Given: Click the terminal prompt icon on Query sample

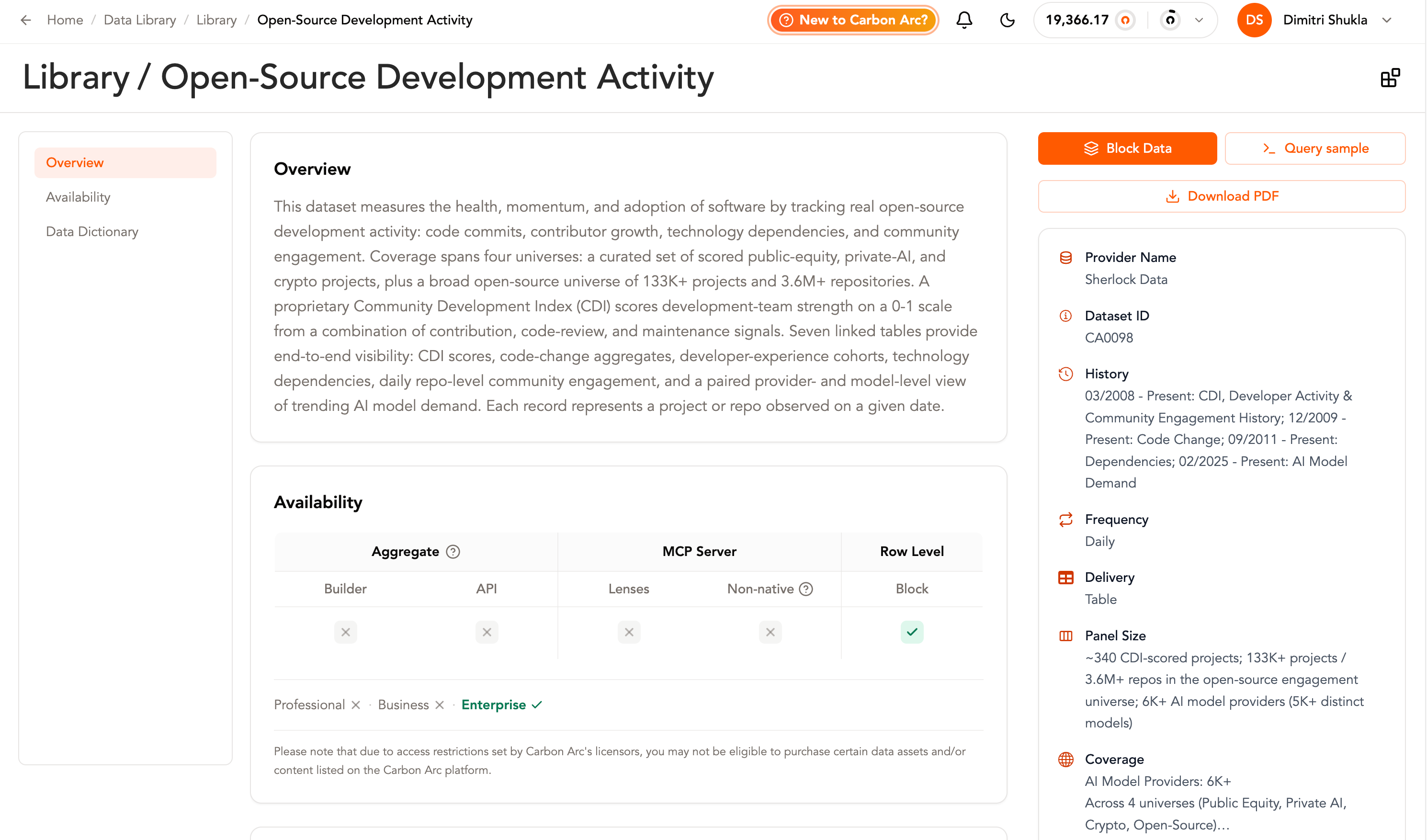Looking at the screenshot, I should [1268, 149].
